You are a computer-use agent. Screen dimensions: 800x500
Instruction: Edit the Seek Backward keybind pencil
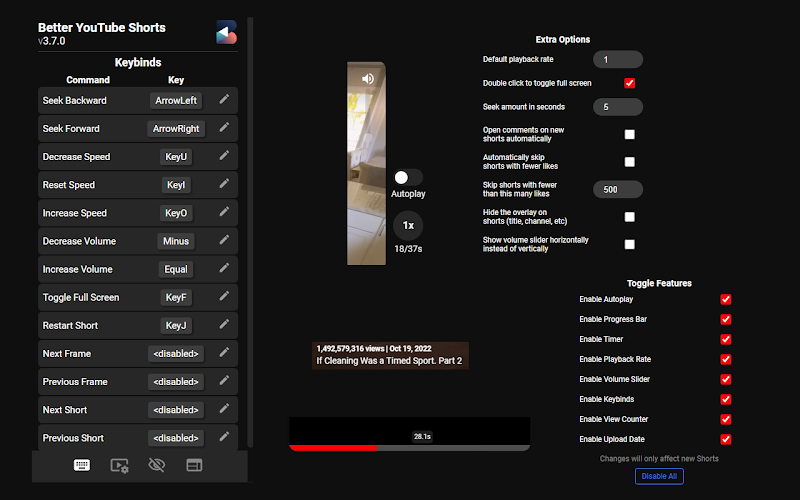224,99
